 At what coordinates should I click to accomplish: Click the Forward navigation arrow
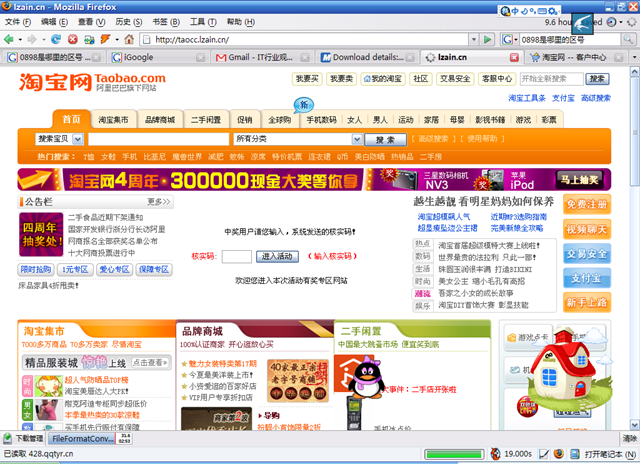(x=31, y=40)
